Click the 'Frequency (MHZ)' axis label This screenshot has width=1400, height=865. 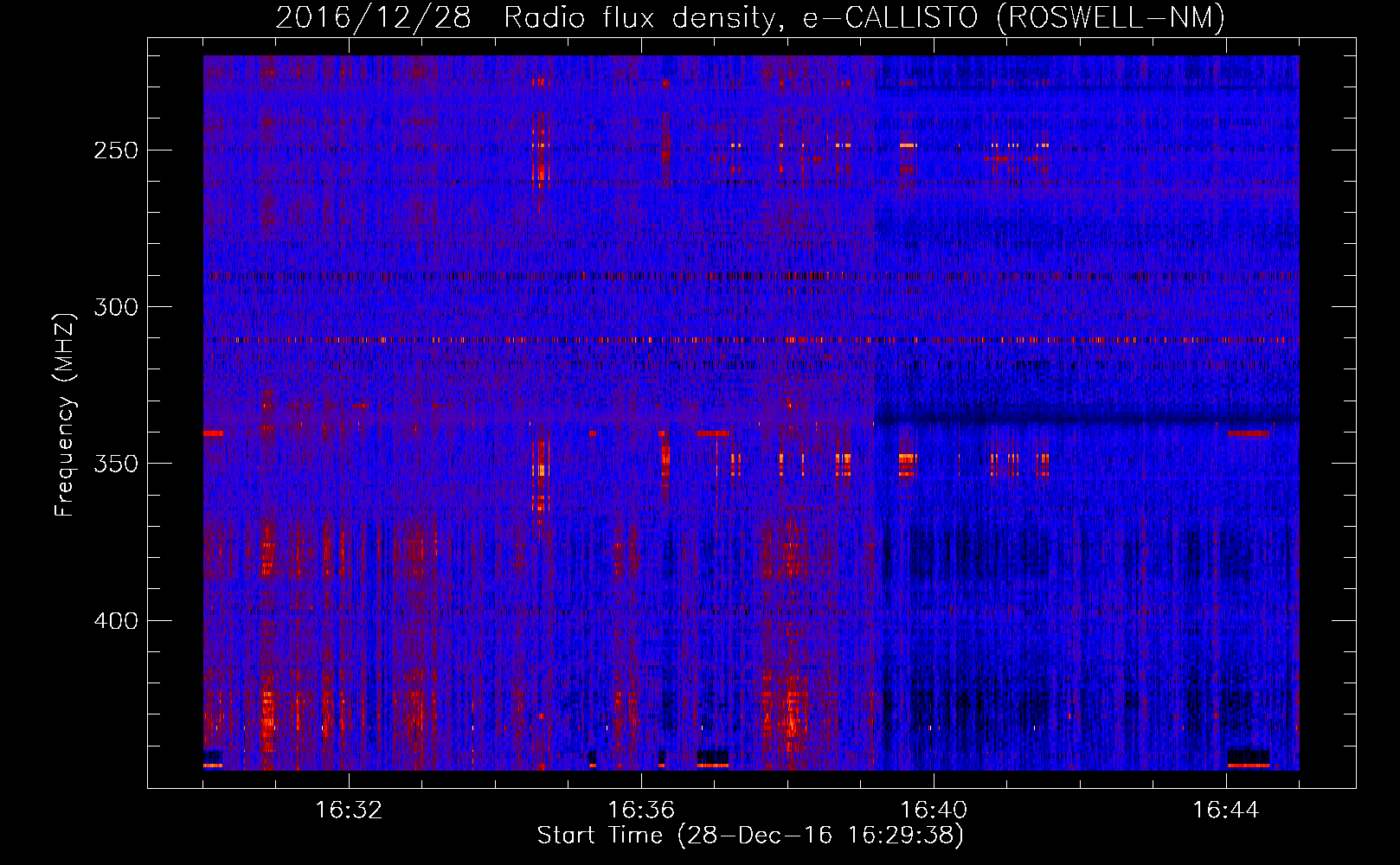(65, 414)
